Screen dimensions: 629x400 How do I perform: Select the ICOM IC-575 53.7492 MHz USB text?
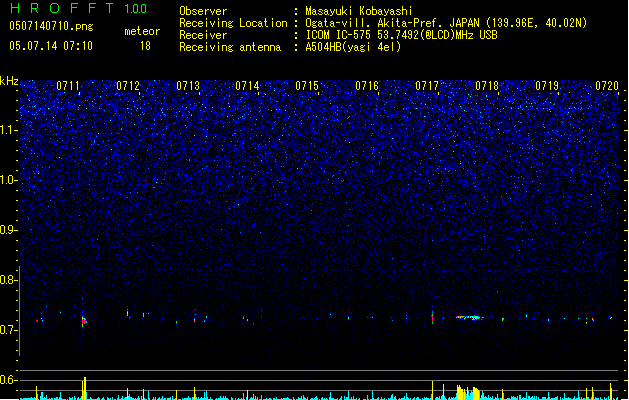click(x=401, y=35)
